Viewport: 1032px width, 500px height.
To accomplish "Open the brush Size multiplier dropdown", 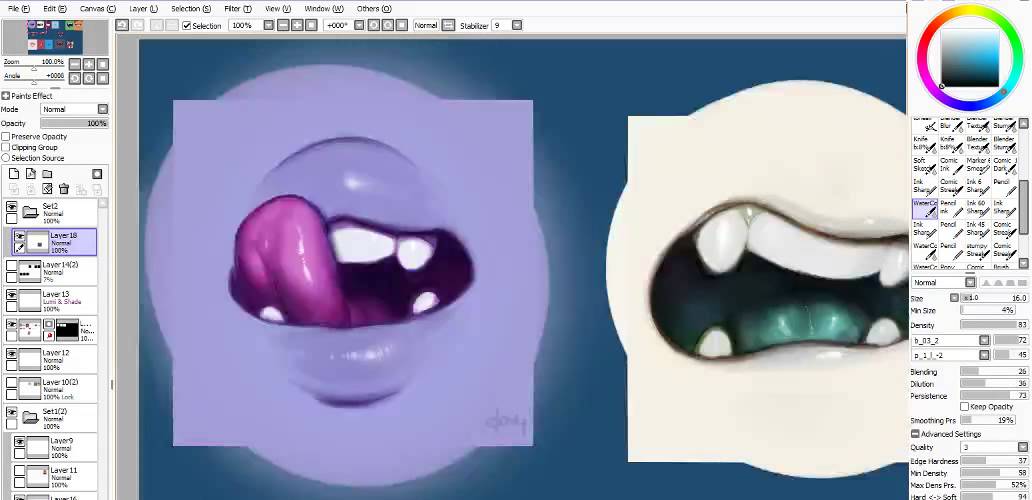I will (954, 298).
